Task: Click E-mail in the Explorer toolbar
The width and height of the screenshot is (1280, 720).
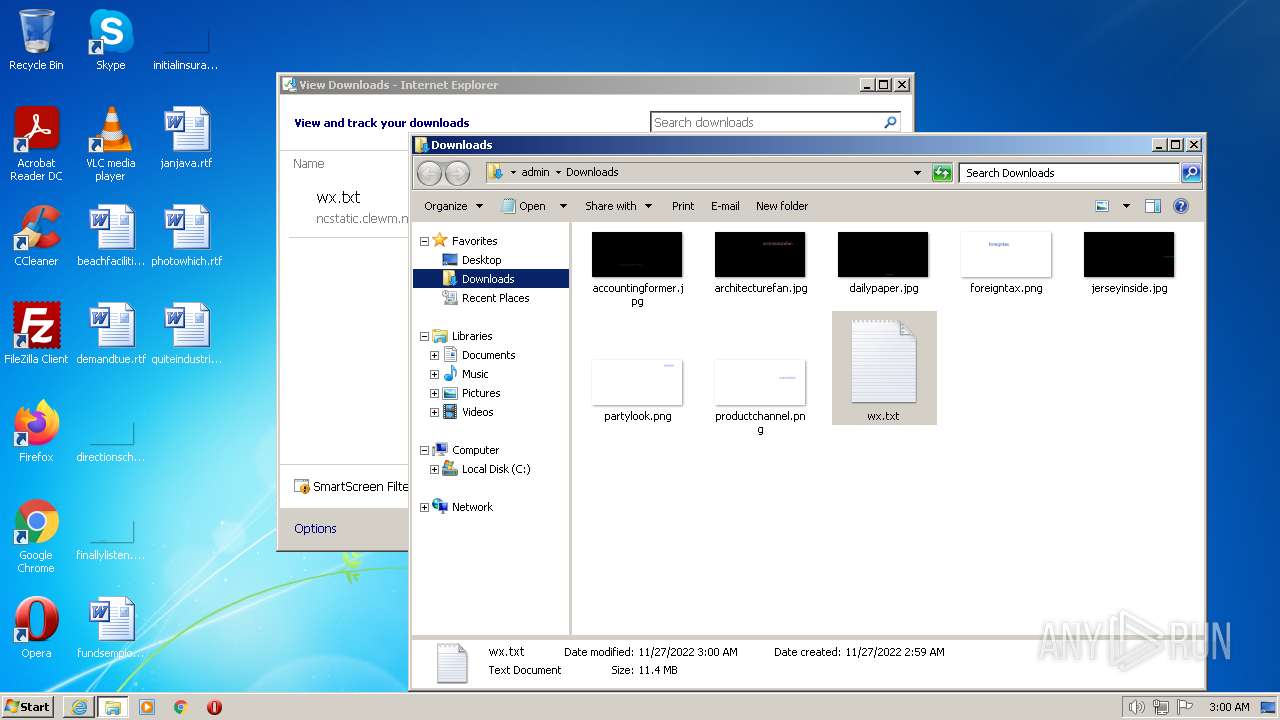Action: click(x=725, y=206)
